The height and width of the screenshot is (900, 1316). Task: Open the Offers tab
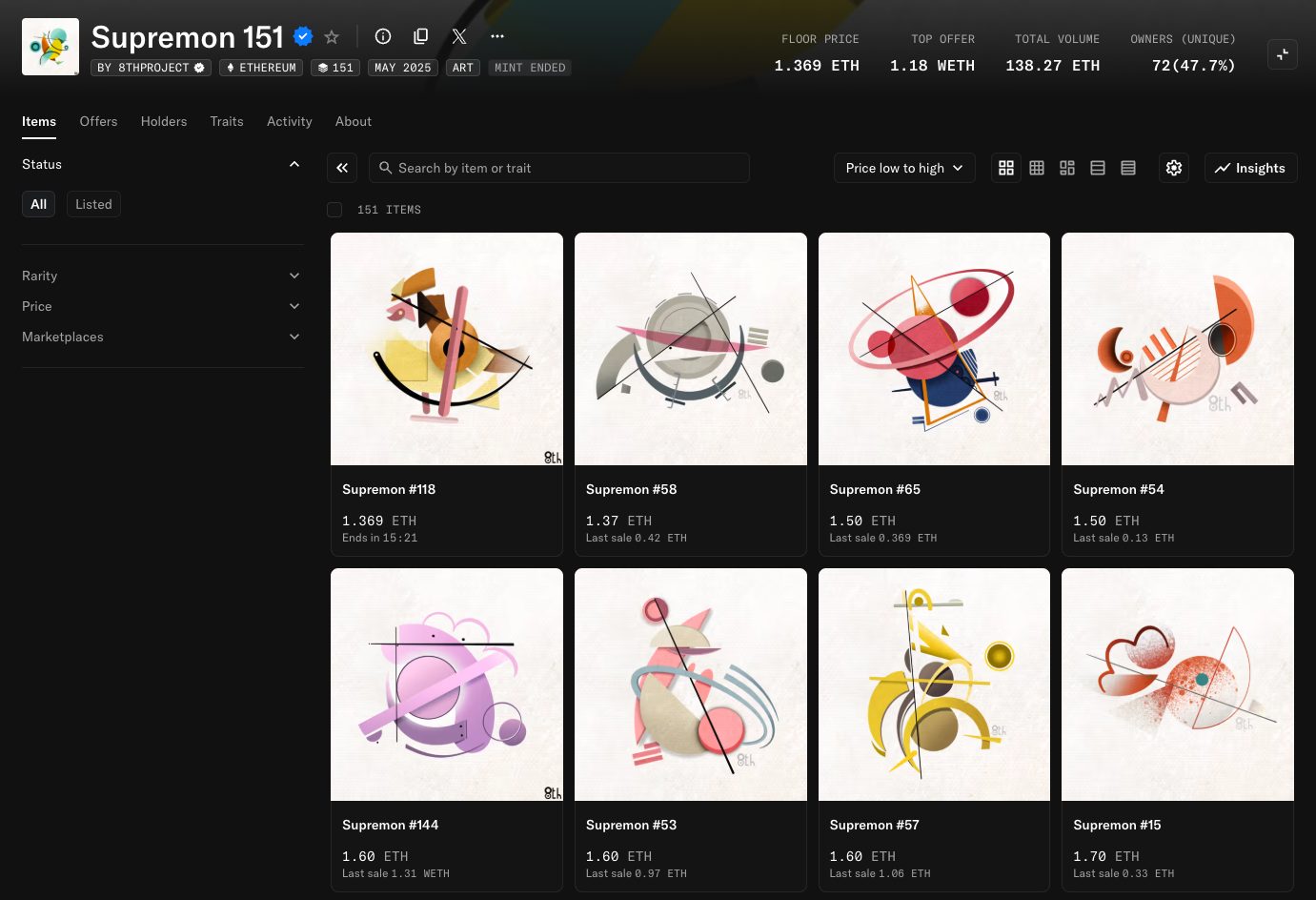click(x=98, y=121)
